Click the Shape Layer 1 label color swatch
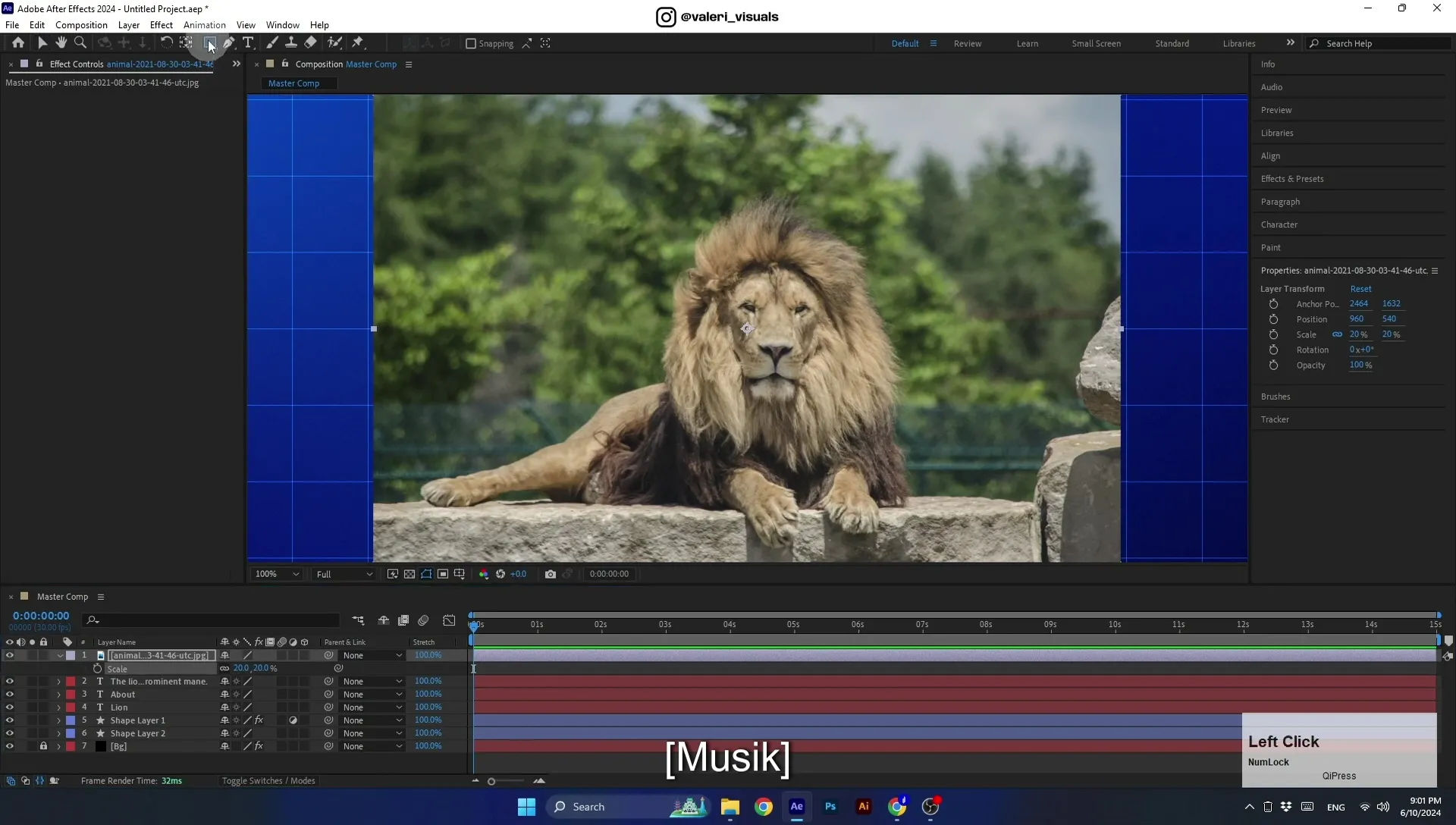The height and width of the screenshot is (825, 1456). [x=71, y=720]
